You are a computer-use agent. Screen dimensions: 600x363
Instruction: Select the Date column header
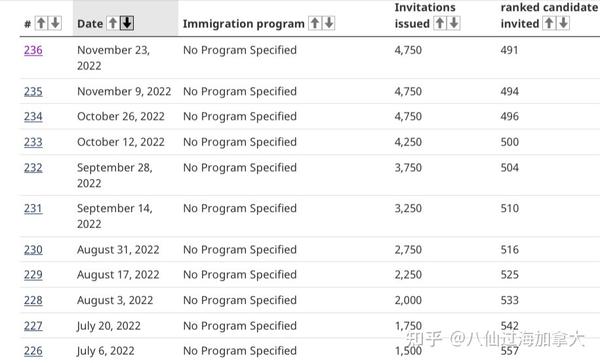coord(90,24)
